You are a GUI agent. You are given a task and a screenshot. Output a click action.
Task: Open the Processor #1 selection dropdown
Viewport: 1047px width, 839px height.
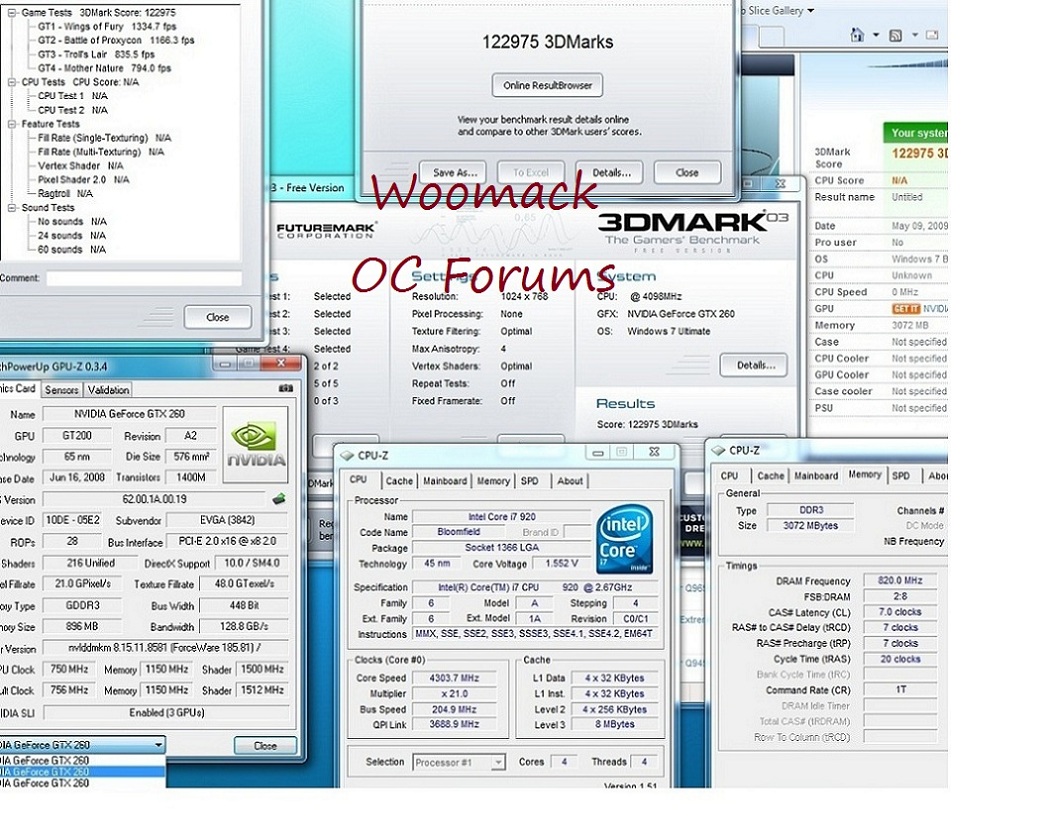pyautogui.click(x=497, y=762)
